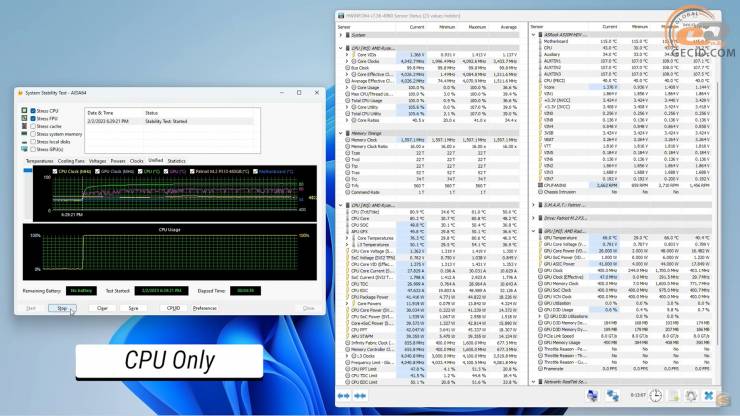740x416 pixels.
Task: Open HWiNFO remote network monitoring icon
Action: pyautogui.click(x=593, y=396)
